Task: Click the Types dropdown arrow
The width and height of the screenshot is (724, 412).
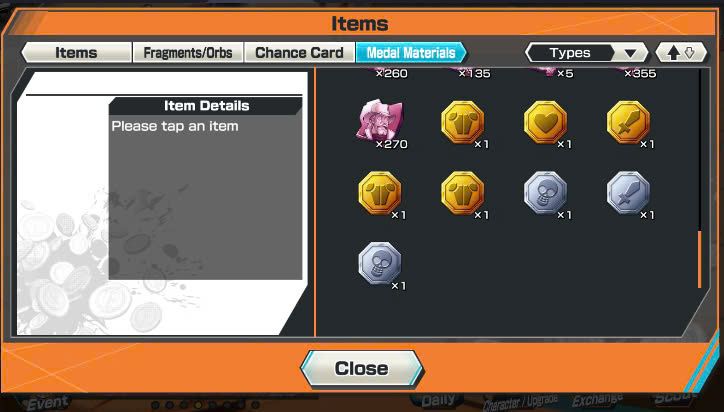Action: tap(630, 53)
